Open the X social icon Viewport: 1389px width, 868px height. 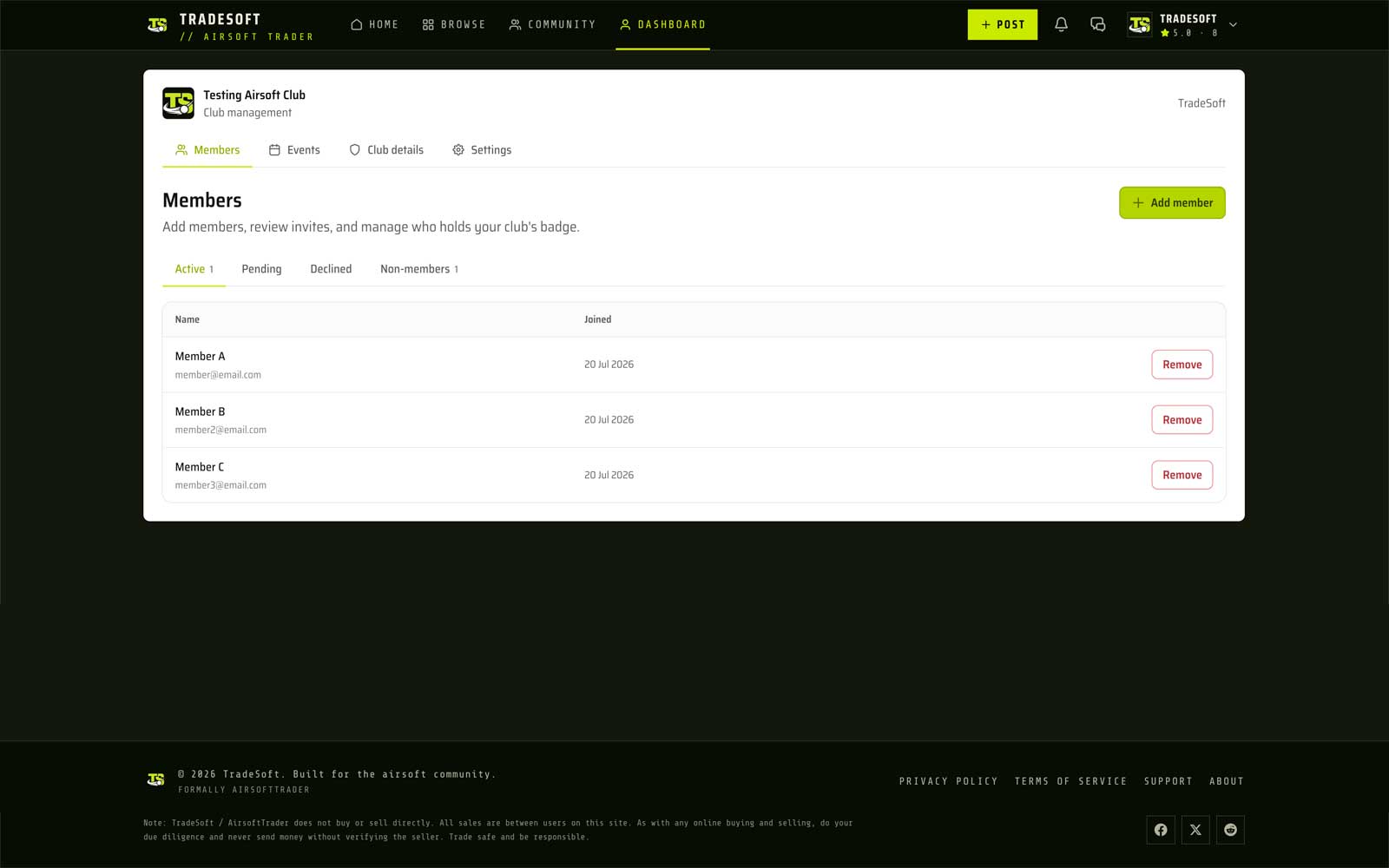click(1195, 830)
